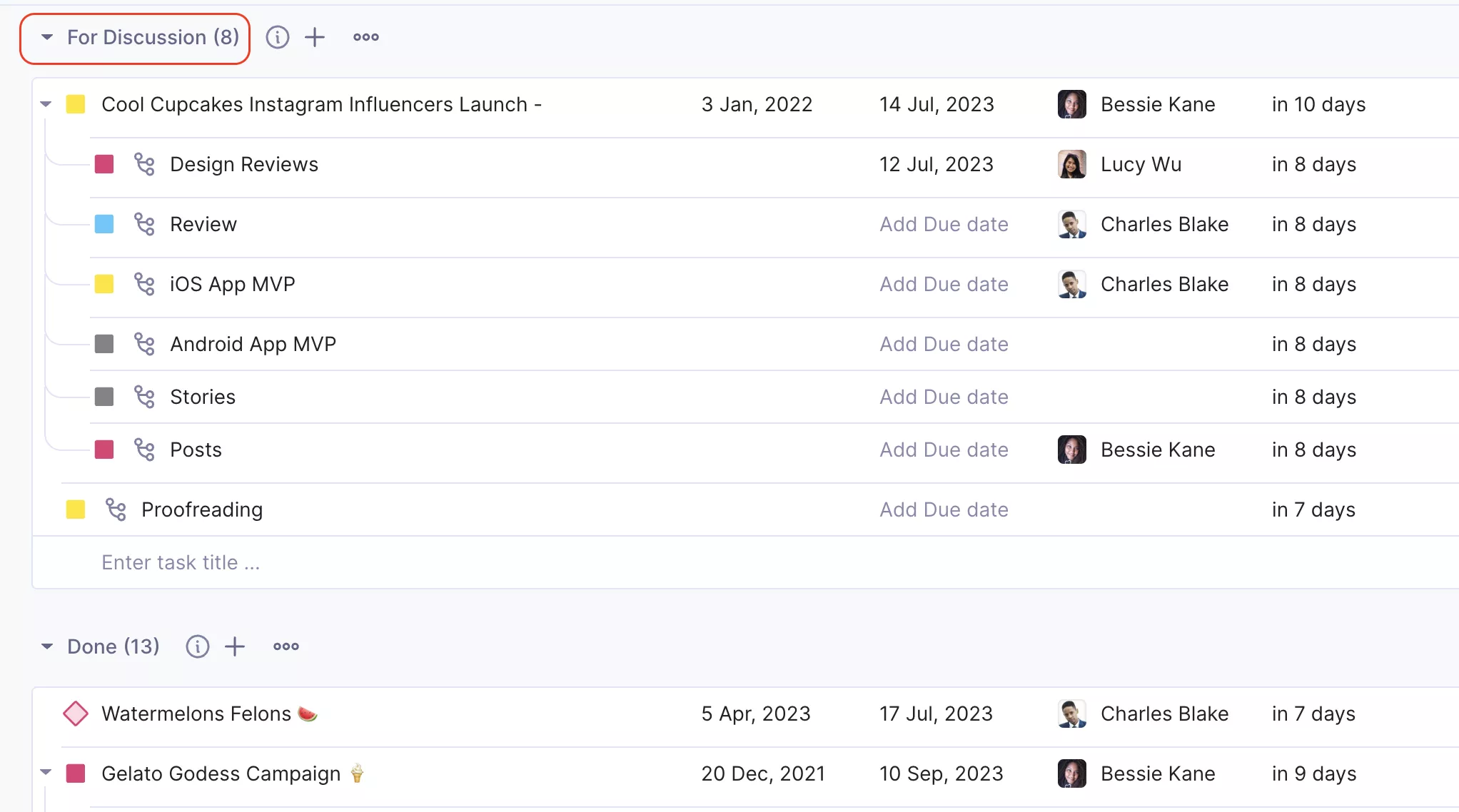Click yellow status swatch of iOS App MVP
Image resolution: width=1459 pixels, height=812 pixels.
pos(104,284)
